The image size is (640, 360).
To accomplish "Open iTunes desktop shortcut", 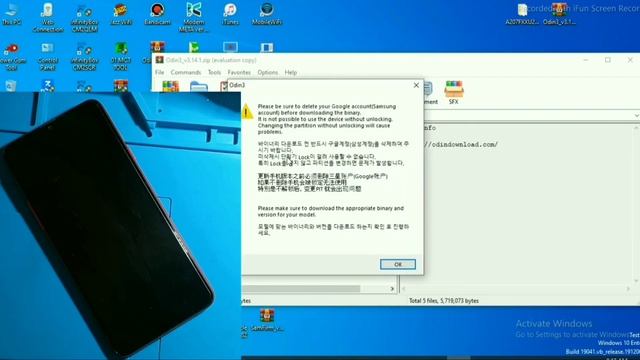I will (x=230, y=14).
